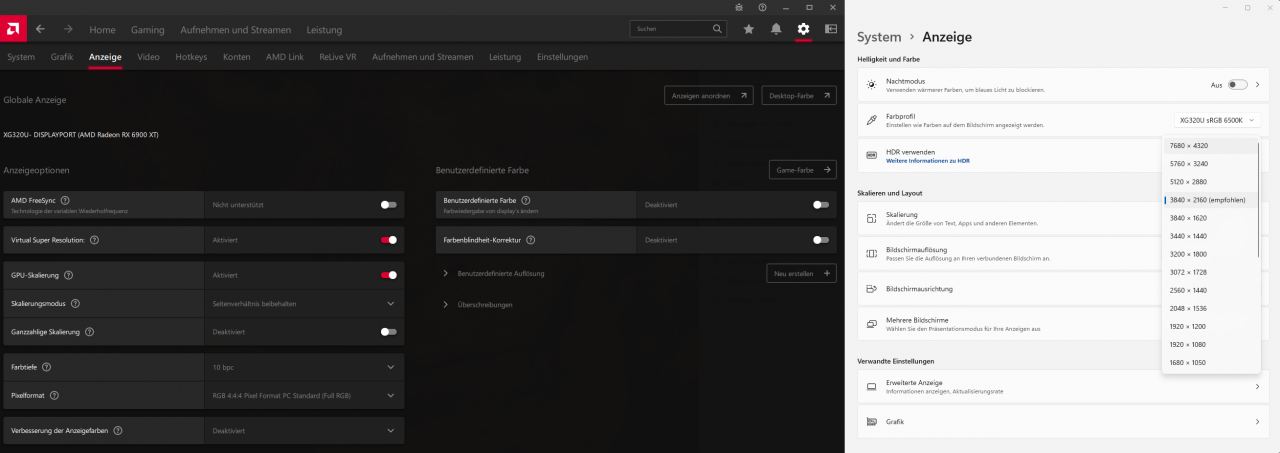Disable GPU-Skalierung switch
Image resolution: width=1280 pixels, height=453 pixels.
[x=388, y=274]
